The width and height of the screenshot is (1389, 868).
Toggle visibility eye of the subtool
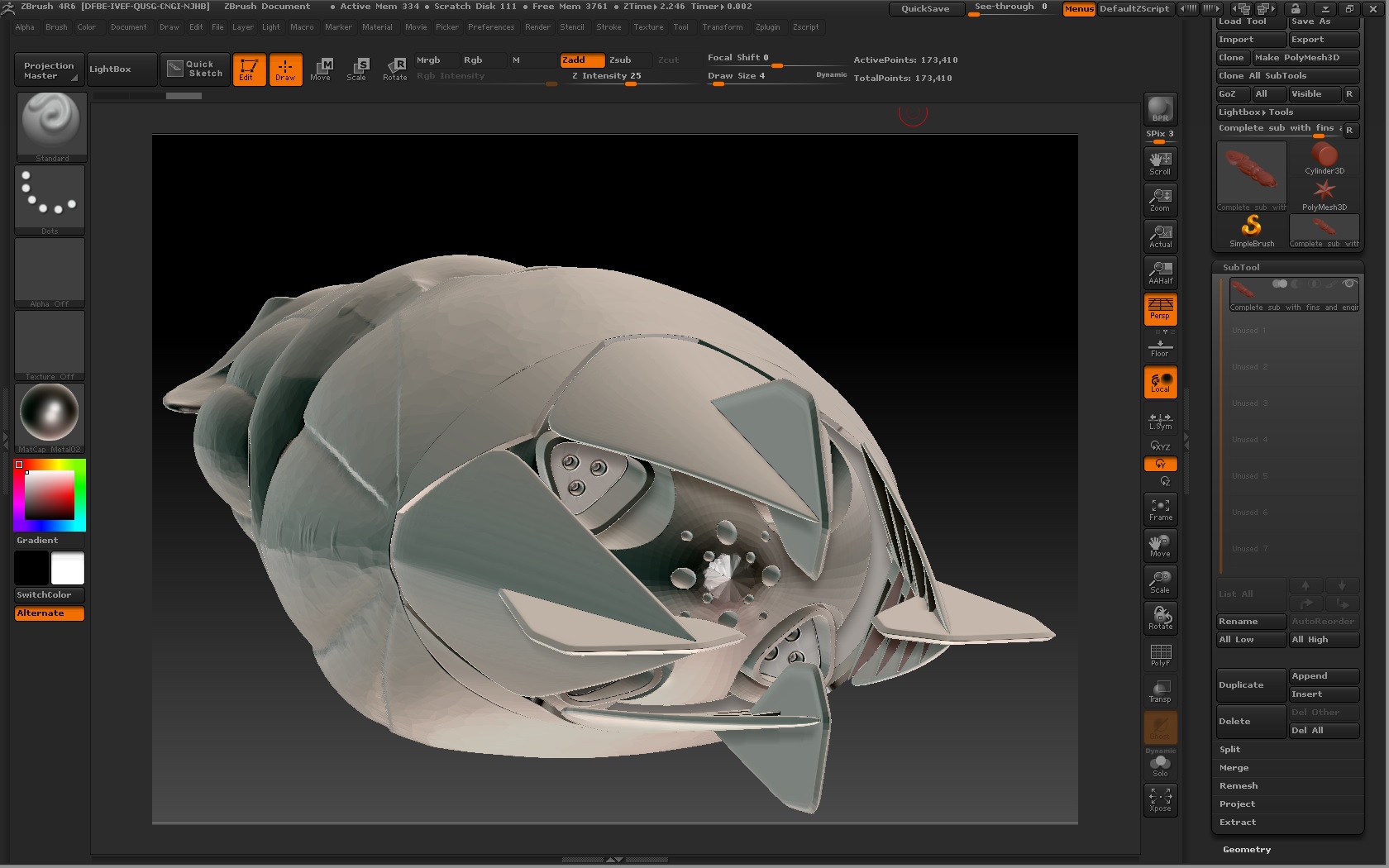(1349, 284)
